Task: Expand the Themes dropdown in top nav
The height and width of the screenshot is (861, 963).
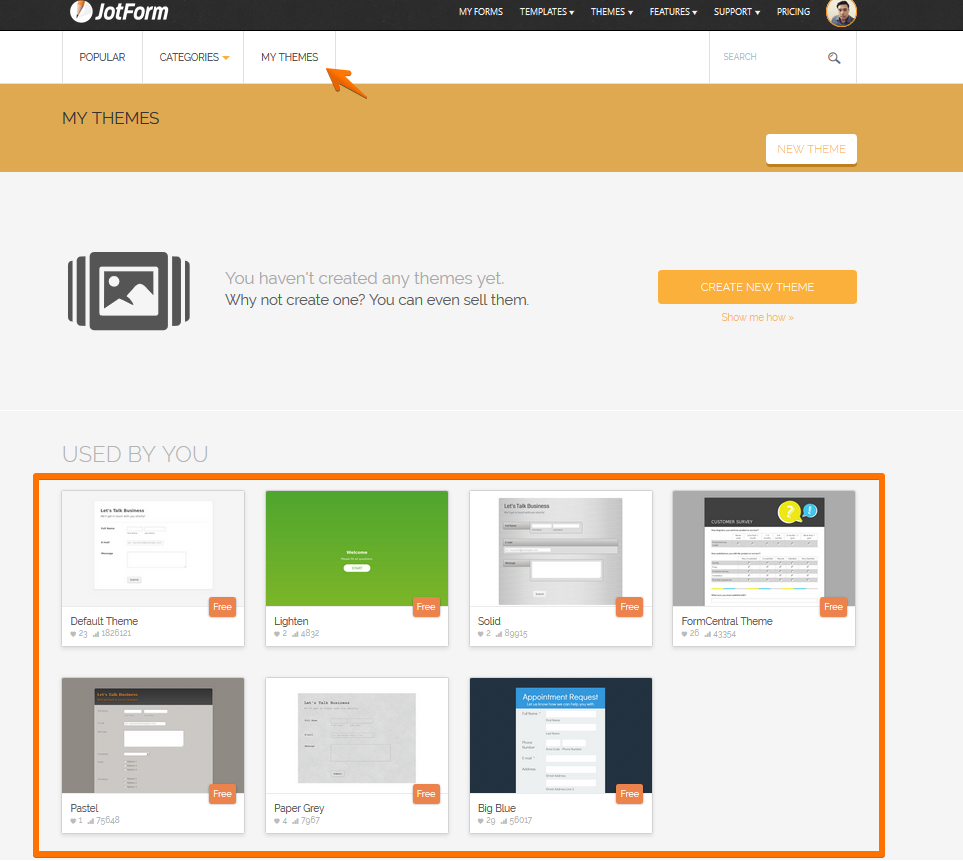Action: pos(612,12)
